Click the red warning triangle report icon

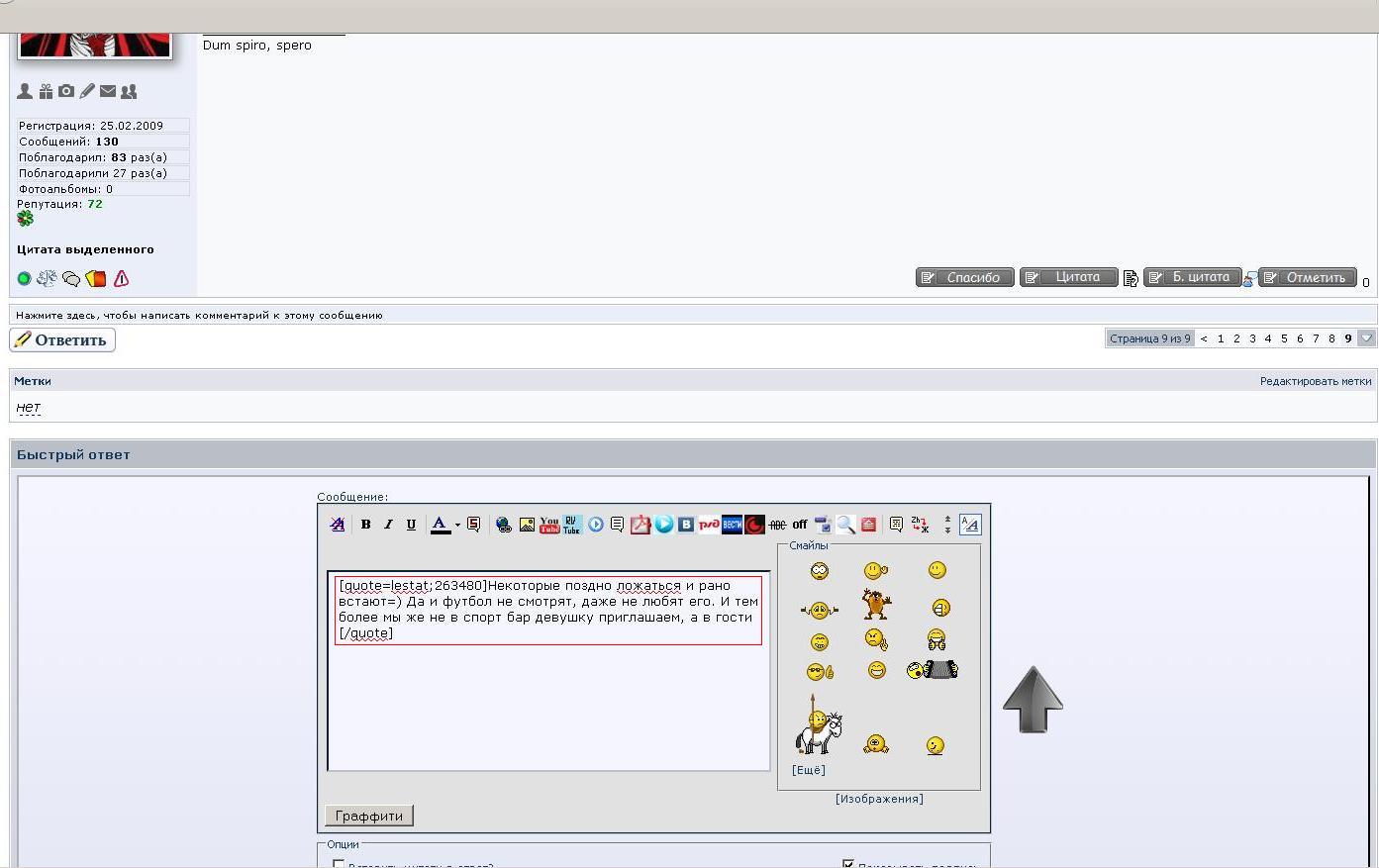122,279
